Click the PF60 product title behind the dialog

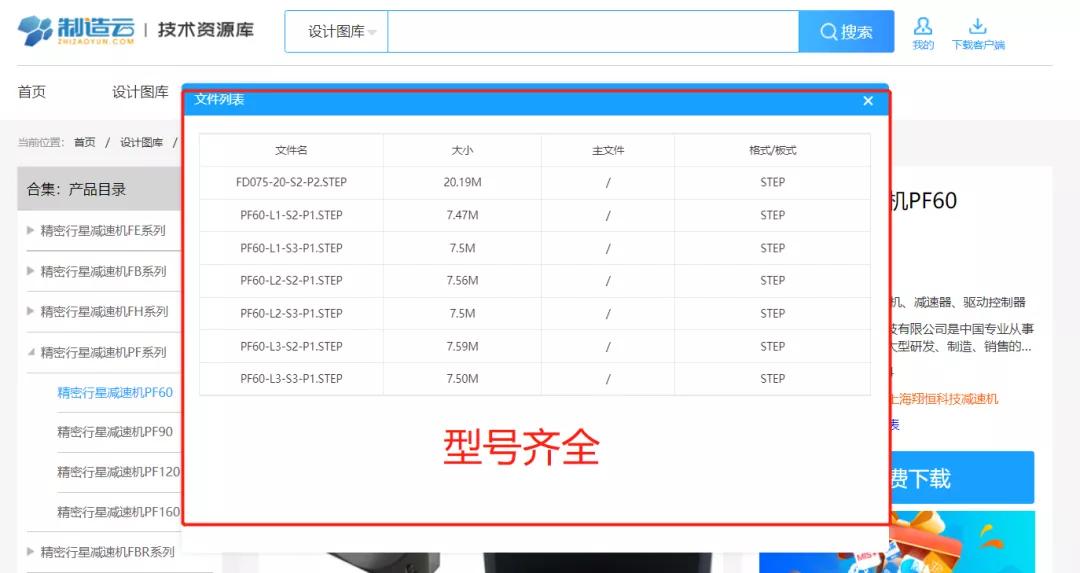(x=923, y=200)
